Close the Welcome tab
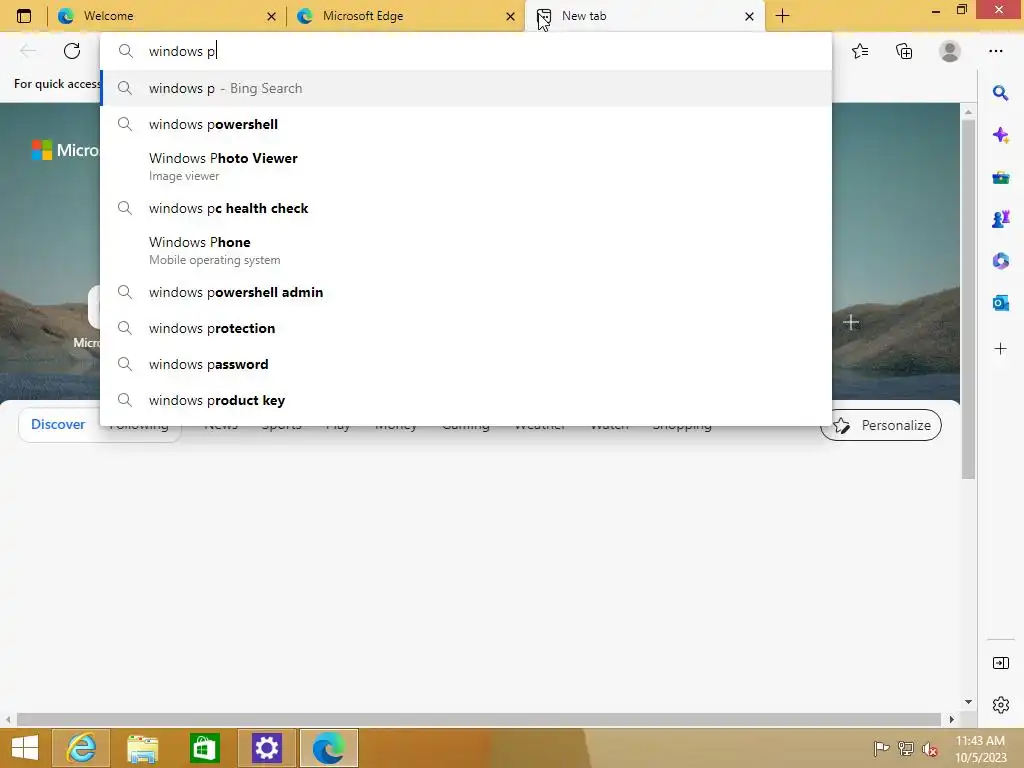 [271, 16]
